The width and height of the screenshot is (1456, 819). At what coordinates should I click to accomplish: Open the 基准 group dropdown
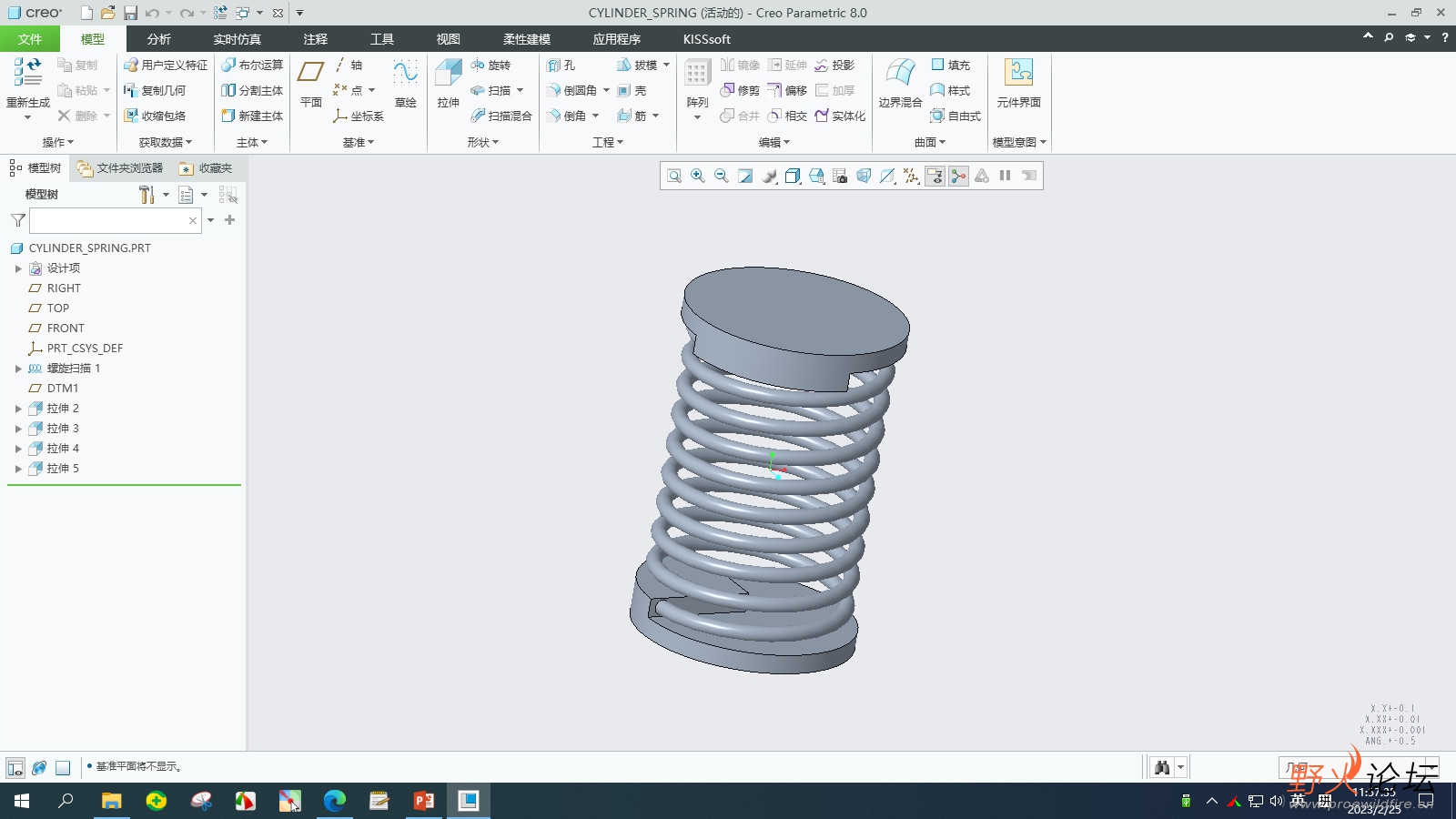[359, 142]
